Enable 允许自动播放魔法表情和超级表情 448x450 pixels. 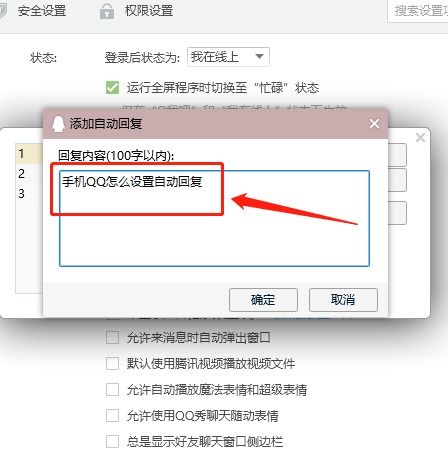click(112, 389)
